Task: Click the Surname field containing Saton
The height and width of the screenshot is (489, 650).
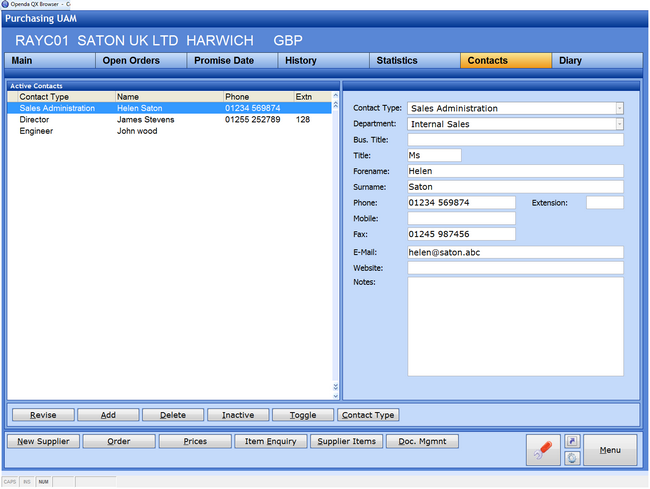Action: [515, 187]
